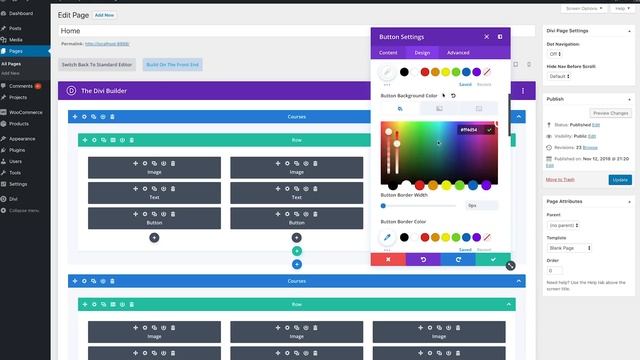640x360 pixels.
Task: Open the Template dropdown
Action: 569,248
